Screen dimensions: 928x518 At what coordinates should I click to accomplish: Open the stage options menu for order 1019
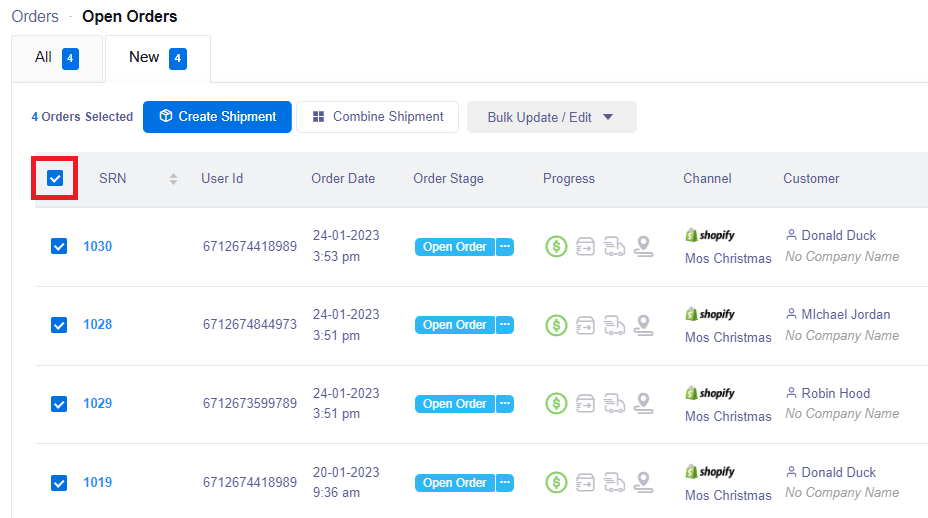tap(505, 482)
